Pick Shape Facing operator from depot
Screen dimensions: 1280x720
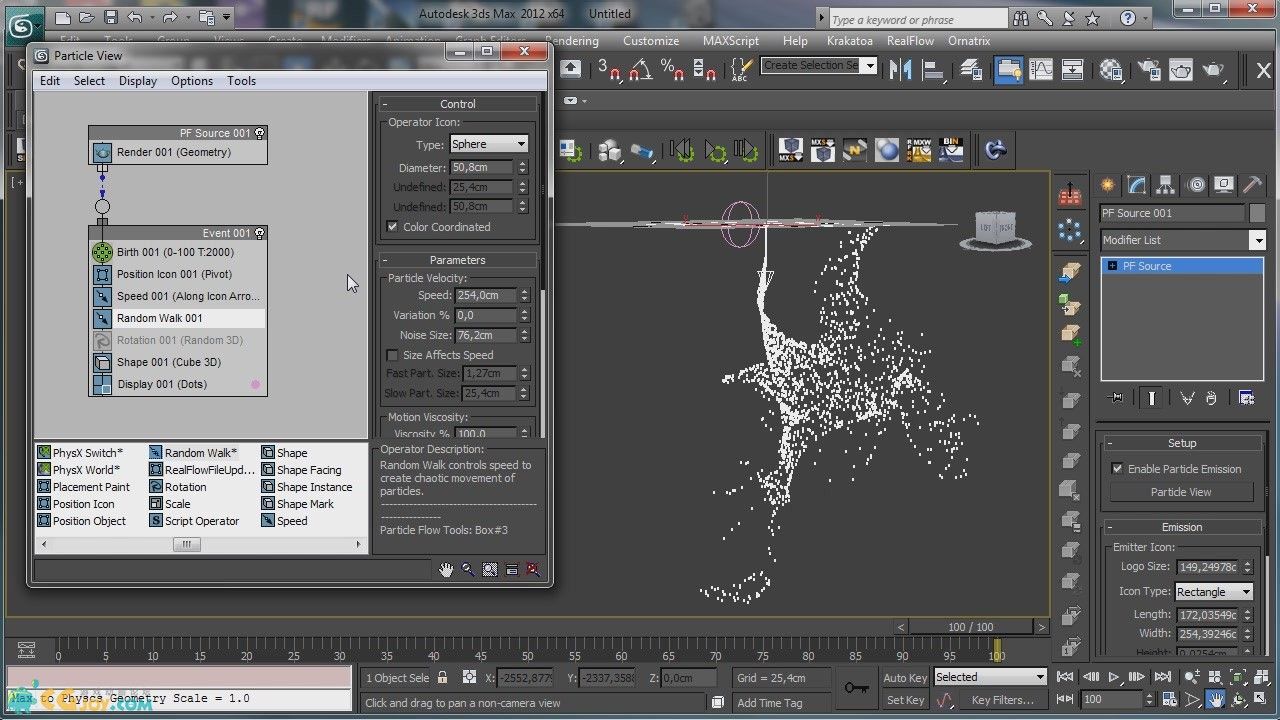pyautogui.click(x=301, y=470)
